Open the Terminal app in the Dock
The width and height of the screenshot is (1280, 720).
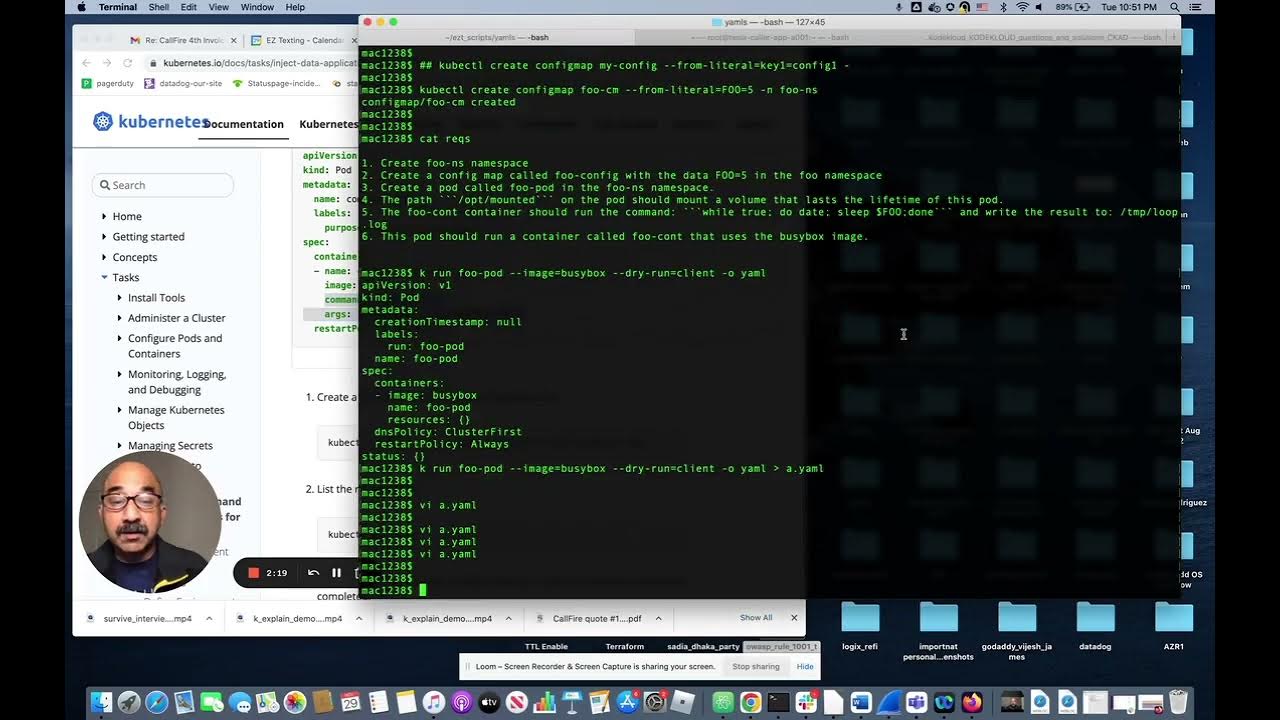pyautogui.click(x=779, y=703)
